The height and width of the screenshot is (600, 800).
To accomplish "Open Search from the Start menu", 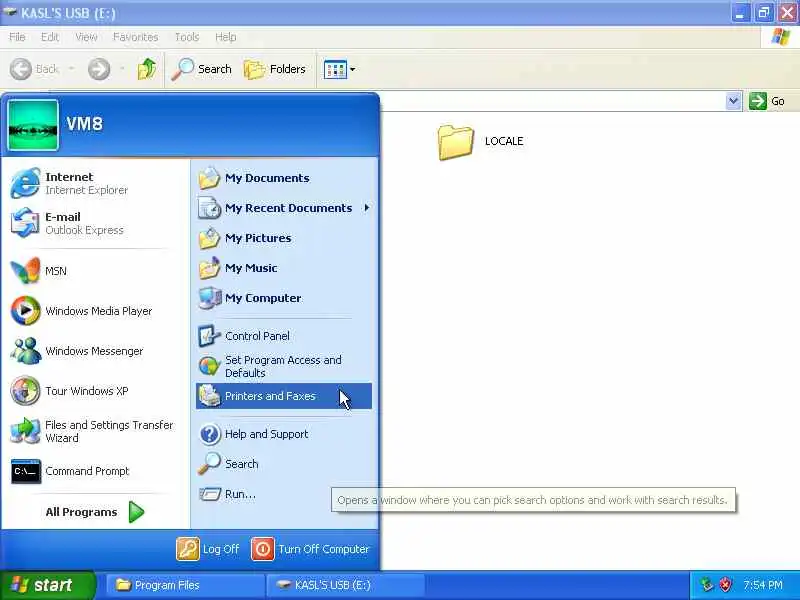I will [284, 464].
